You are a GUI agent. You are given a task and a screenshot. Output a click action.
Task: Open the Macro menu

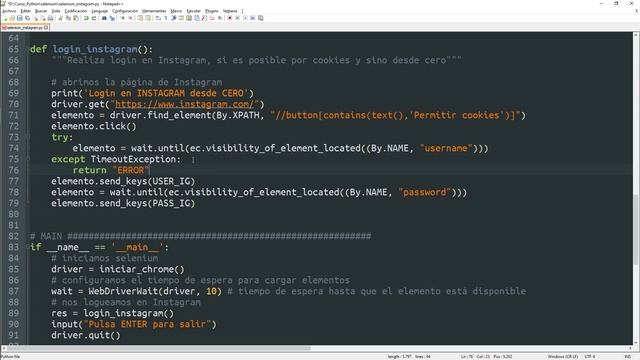(176, 11)
